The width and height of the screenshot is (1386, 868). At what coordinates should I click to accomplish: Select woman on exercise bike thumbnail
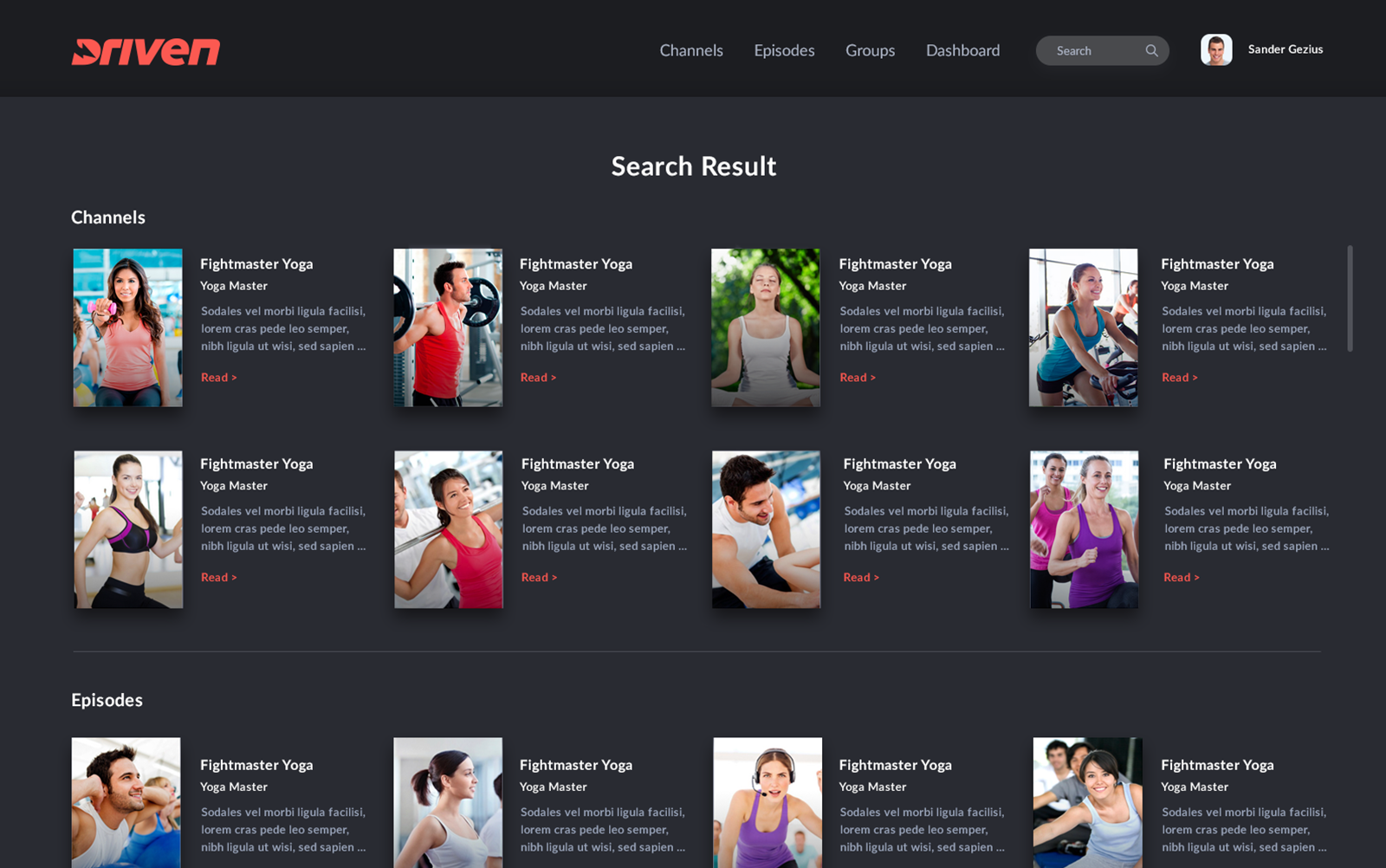pos(1083,327)
